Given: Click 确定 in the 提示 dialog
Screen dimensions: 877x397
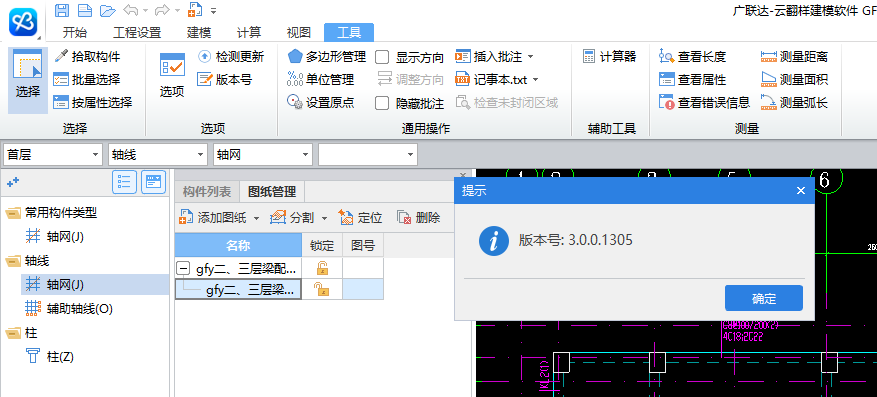Looking at the screenshot, I should point(763,298).
